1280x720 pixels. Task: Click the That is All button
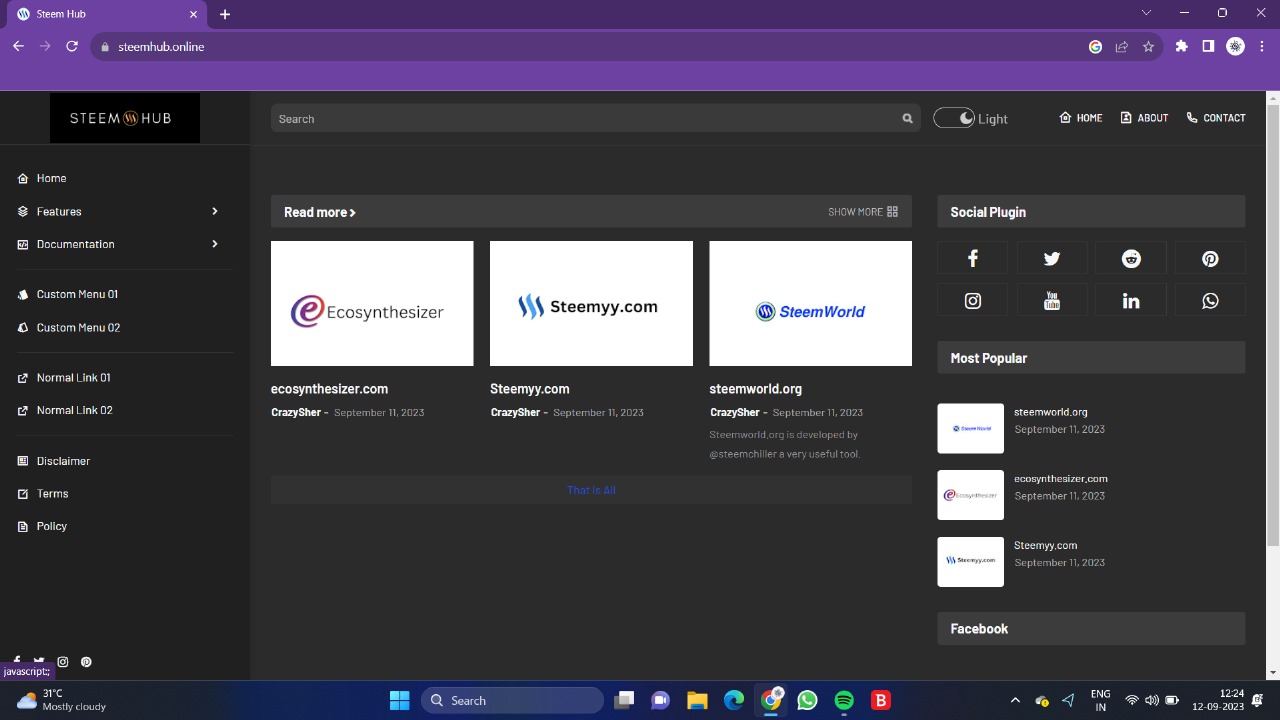point(591,490)
